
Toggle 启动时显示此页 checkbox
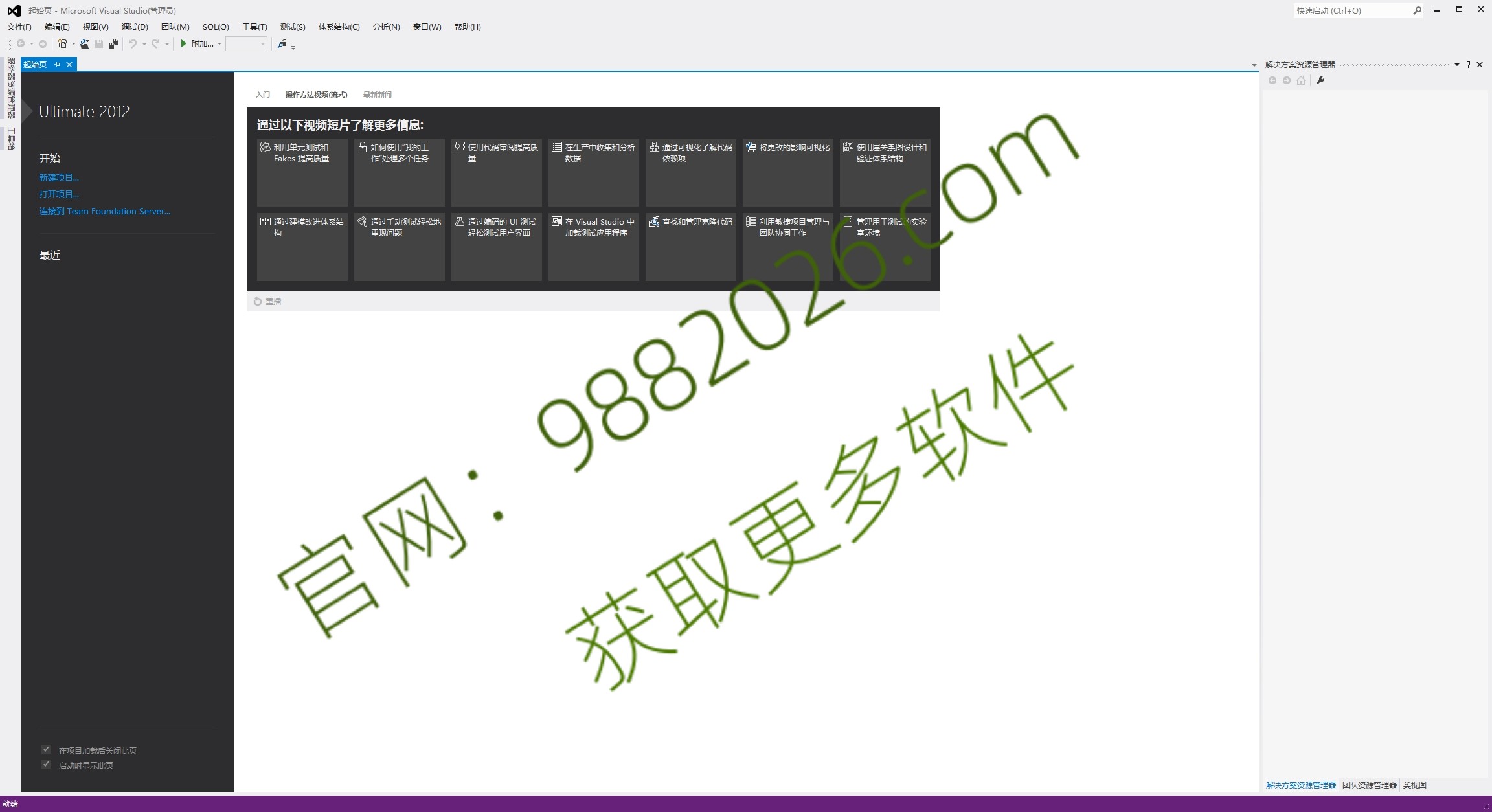46,764
